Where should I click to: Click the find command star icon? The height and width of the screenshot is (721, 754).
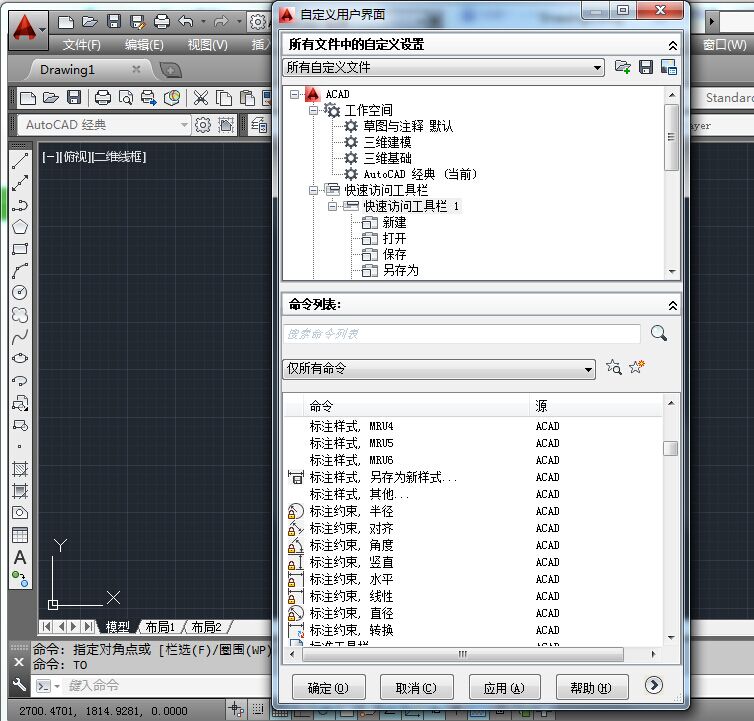(614, 367)
